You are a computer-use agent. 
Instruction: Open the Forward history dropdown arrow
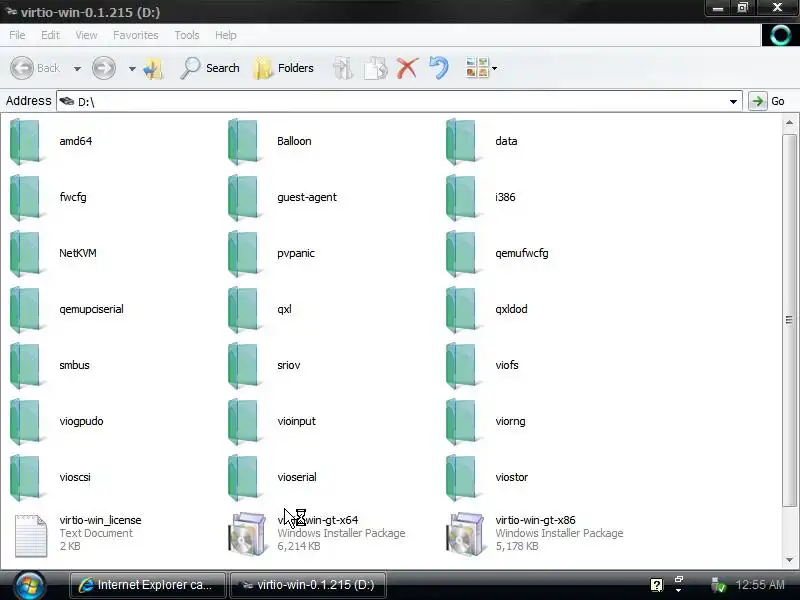(x=132, y=68)
